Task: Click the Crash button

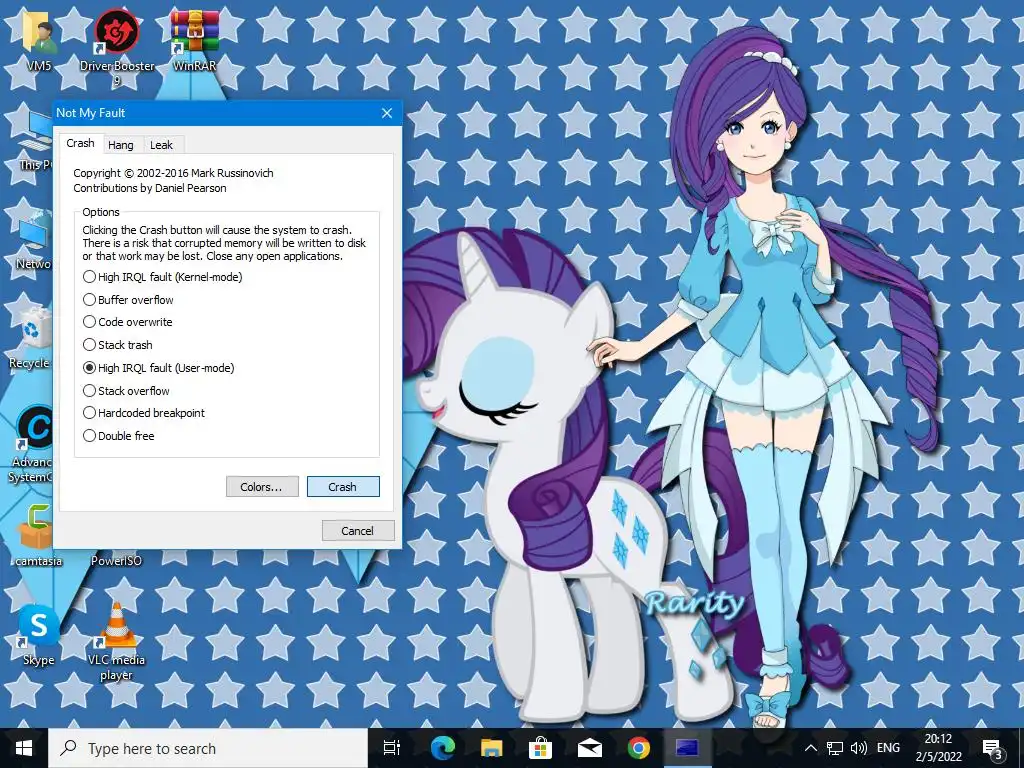Action: 343,487
